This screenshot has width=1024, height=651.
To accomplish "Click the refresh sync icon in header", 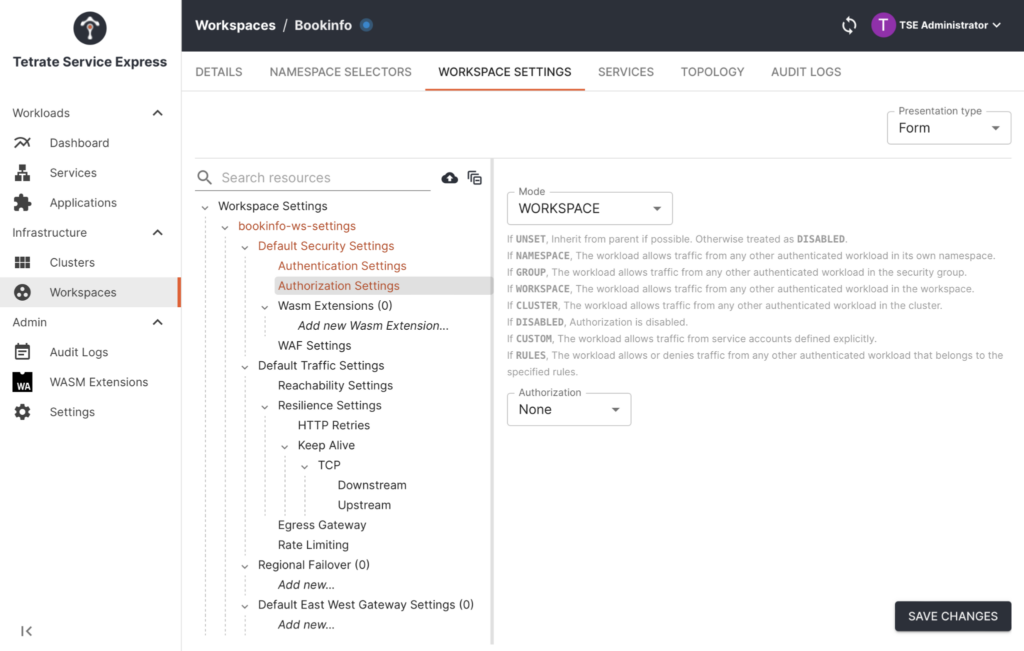I will (849, 26).
